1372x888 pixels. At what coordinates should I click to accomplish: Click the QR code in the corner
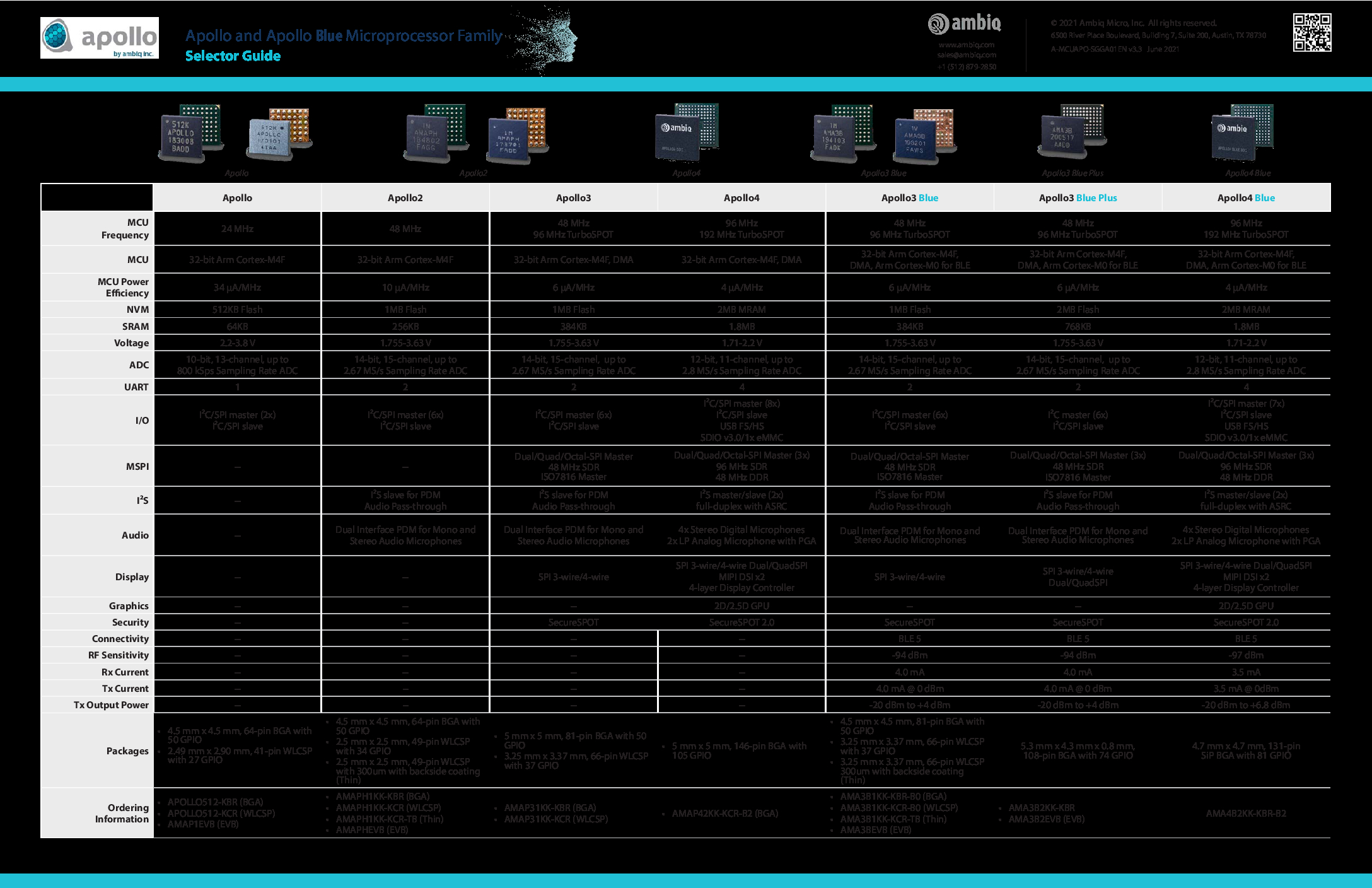tap(1312, 33)
